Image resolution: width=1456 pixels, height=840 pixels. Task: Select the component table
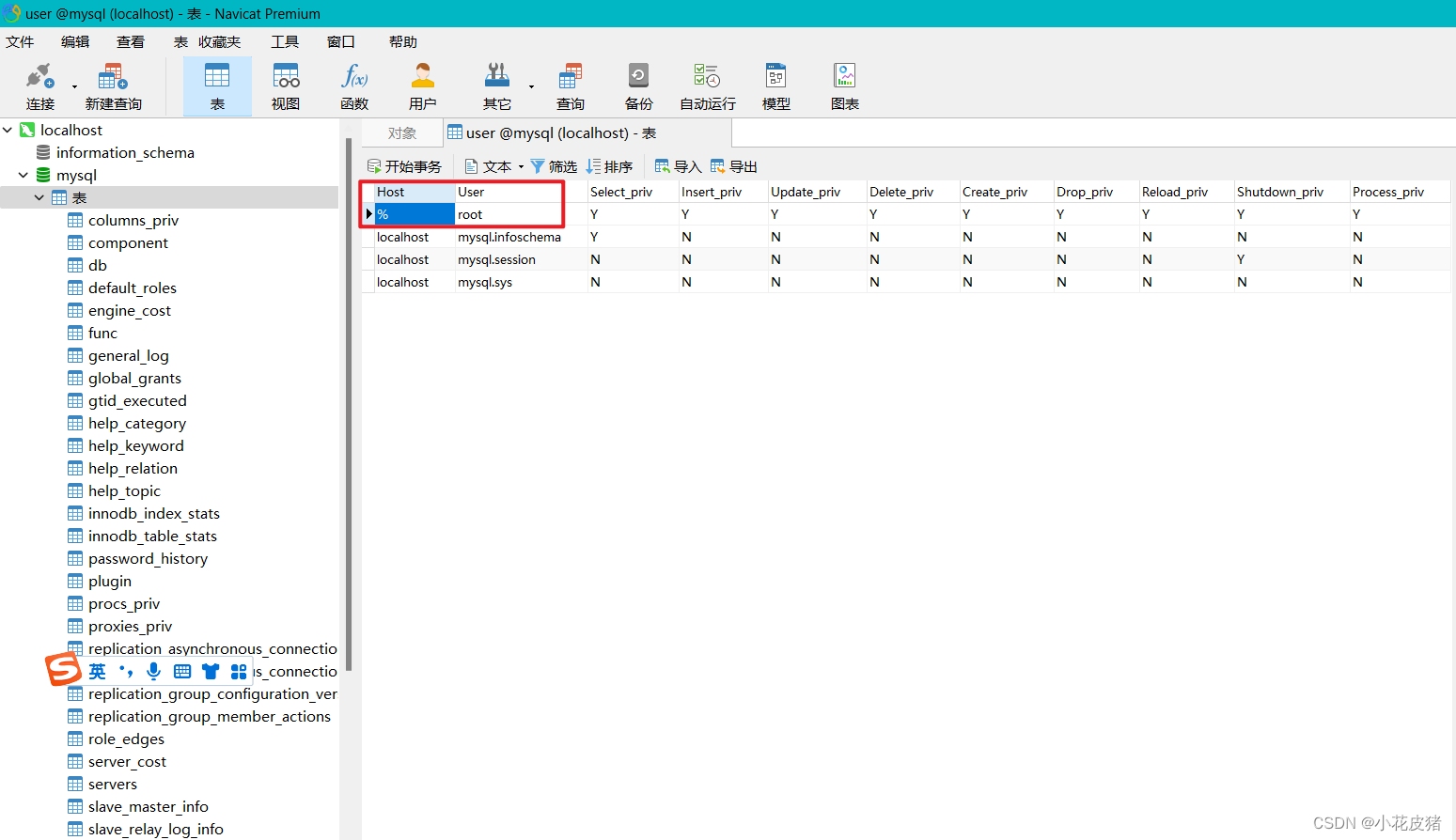click(x=128, y=242)
